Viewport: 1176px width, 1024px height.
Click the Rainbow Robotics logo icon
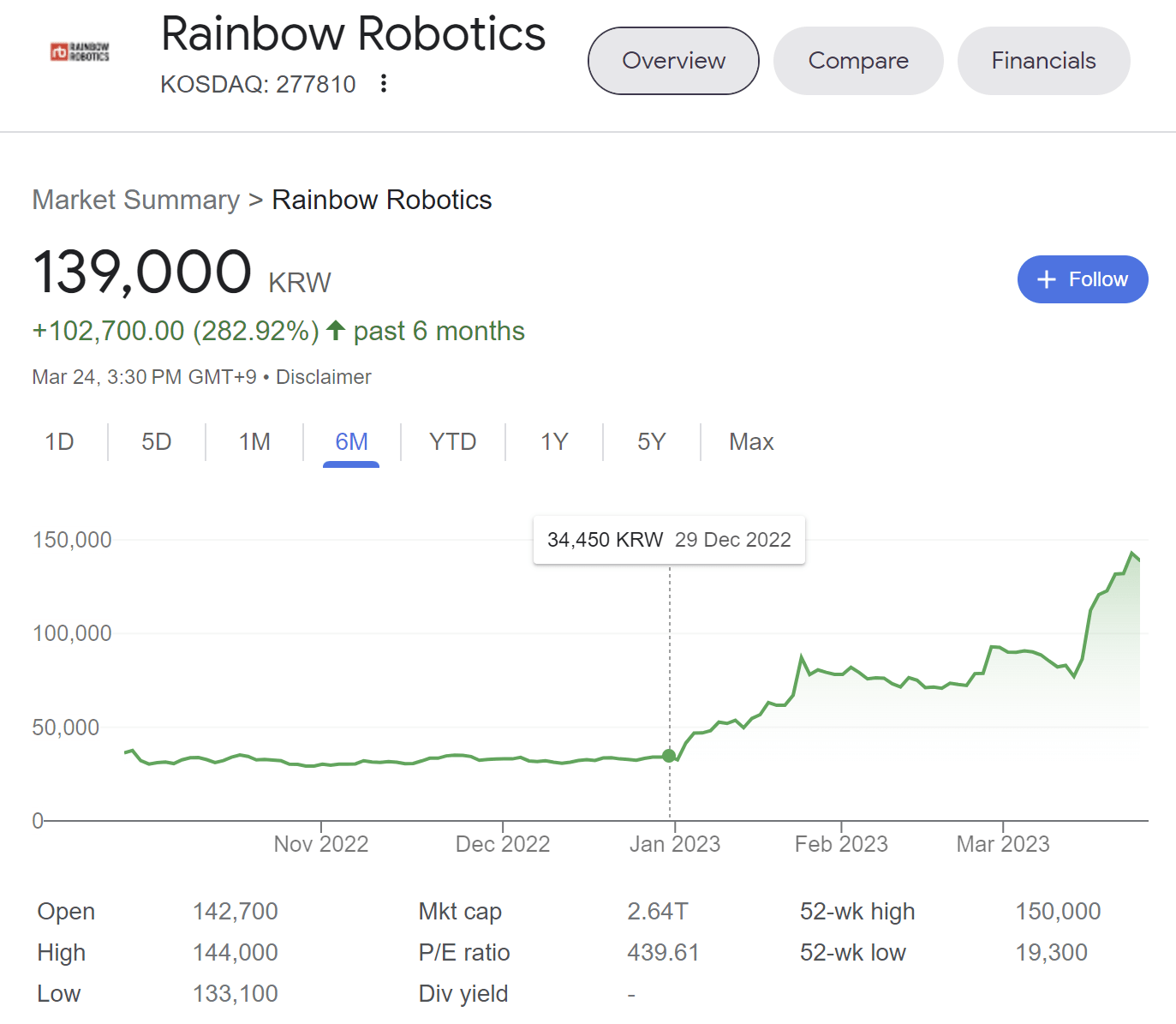click(80, 52)
